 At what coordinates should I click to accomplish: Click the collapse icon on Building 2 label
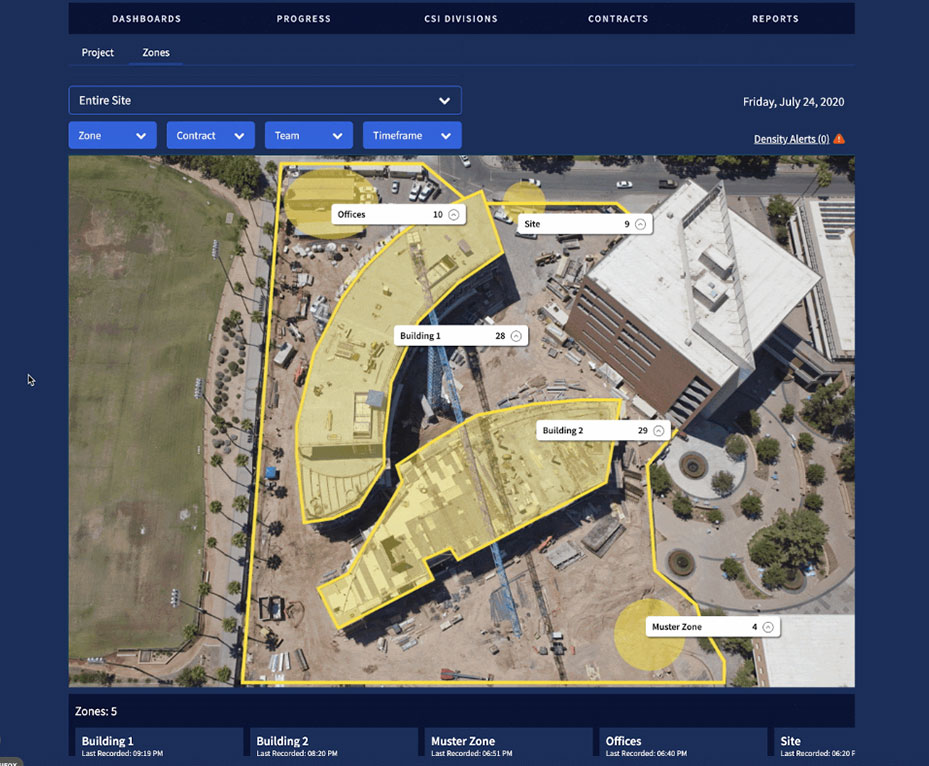[658, 429]
